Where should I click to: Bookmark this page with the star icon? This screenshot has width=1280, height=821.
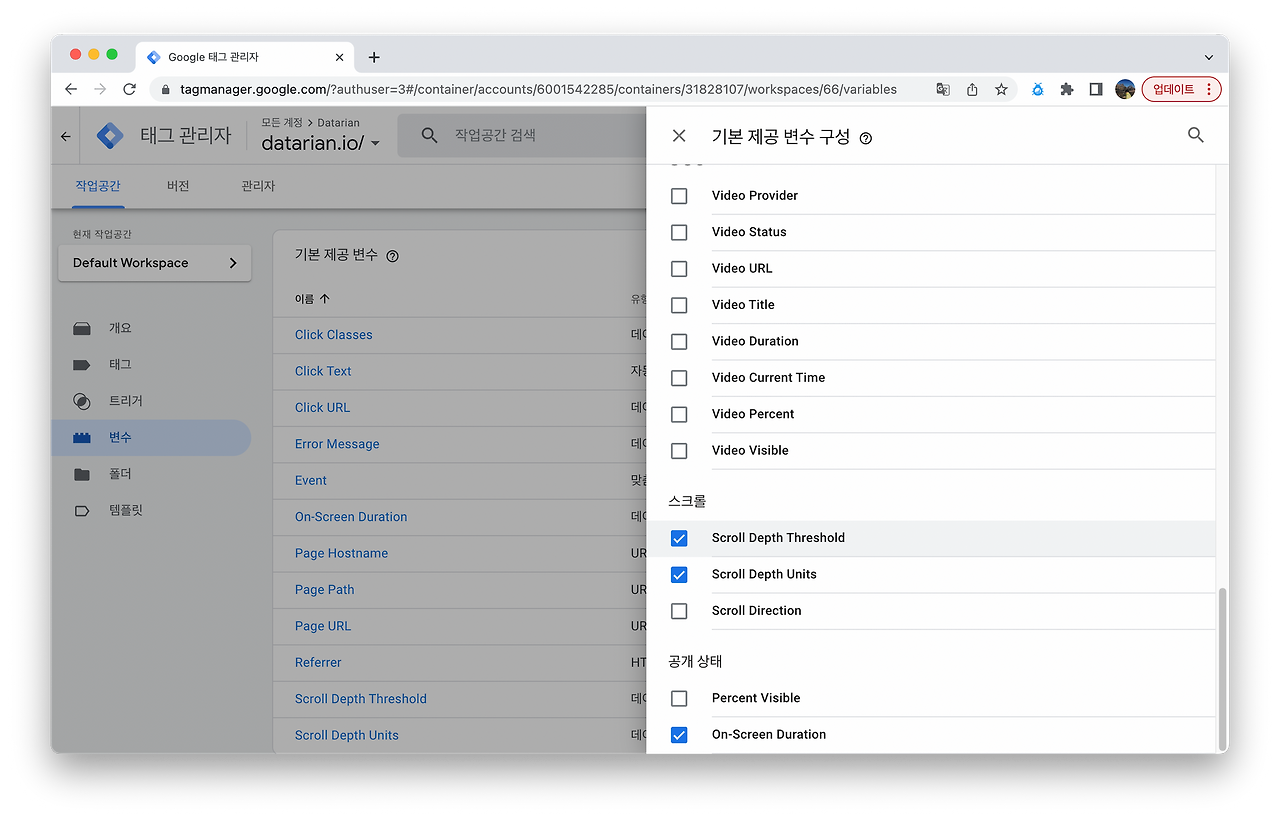click(x=1001, y=89)
